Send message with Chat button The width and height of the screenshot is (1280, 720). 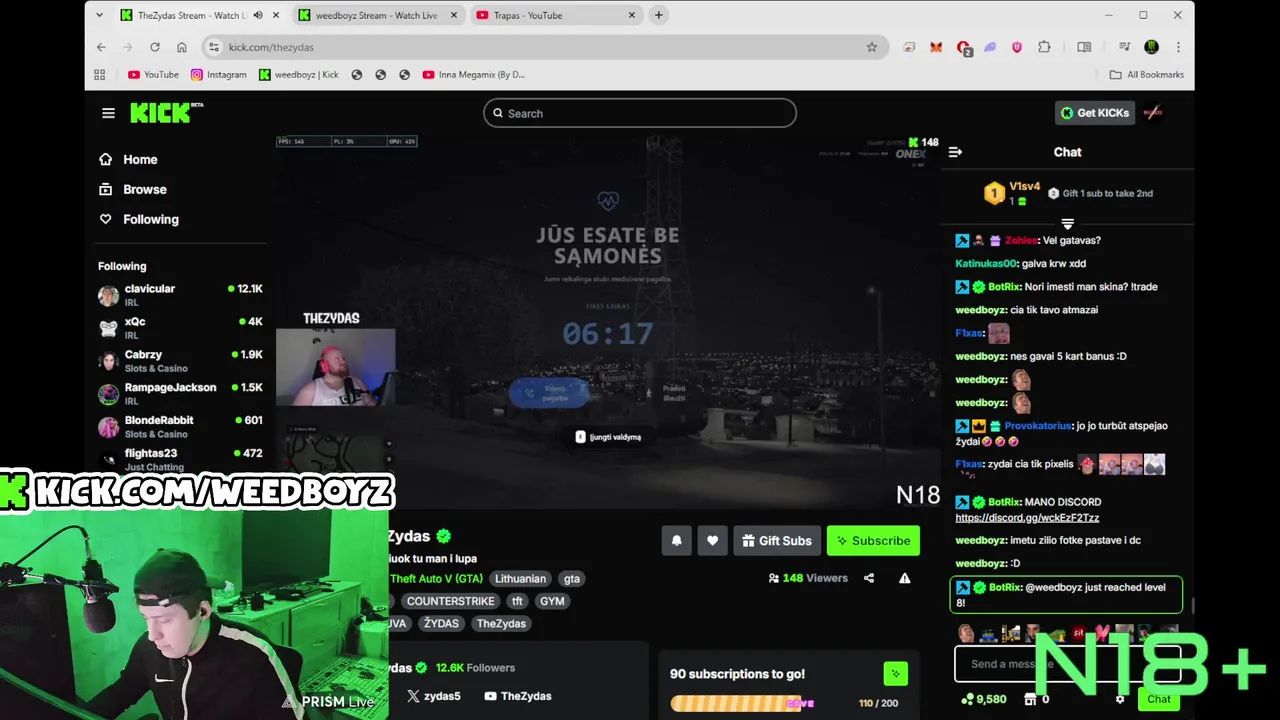click(1159, 699)
